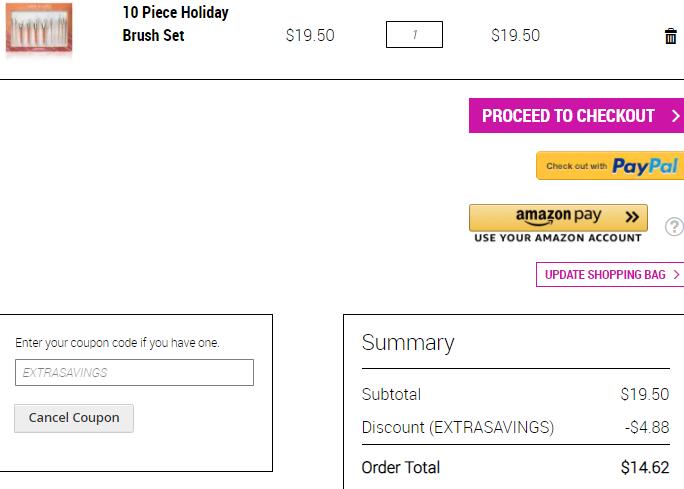
Task: Click the item quantity field
Action: click(414, 35)
